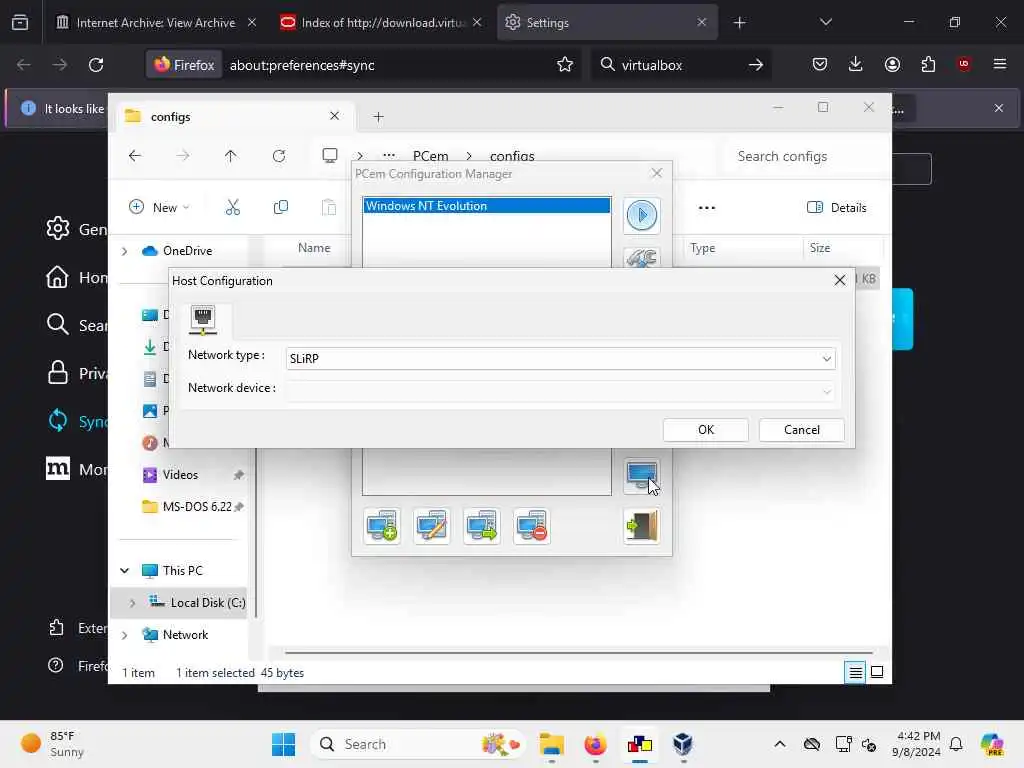Add a new machine configuration
This screenshot has height=768, width=1024.
pyautogui.click(x=382, y=526)
